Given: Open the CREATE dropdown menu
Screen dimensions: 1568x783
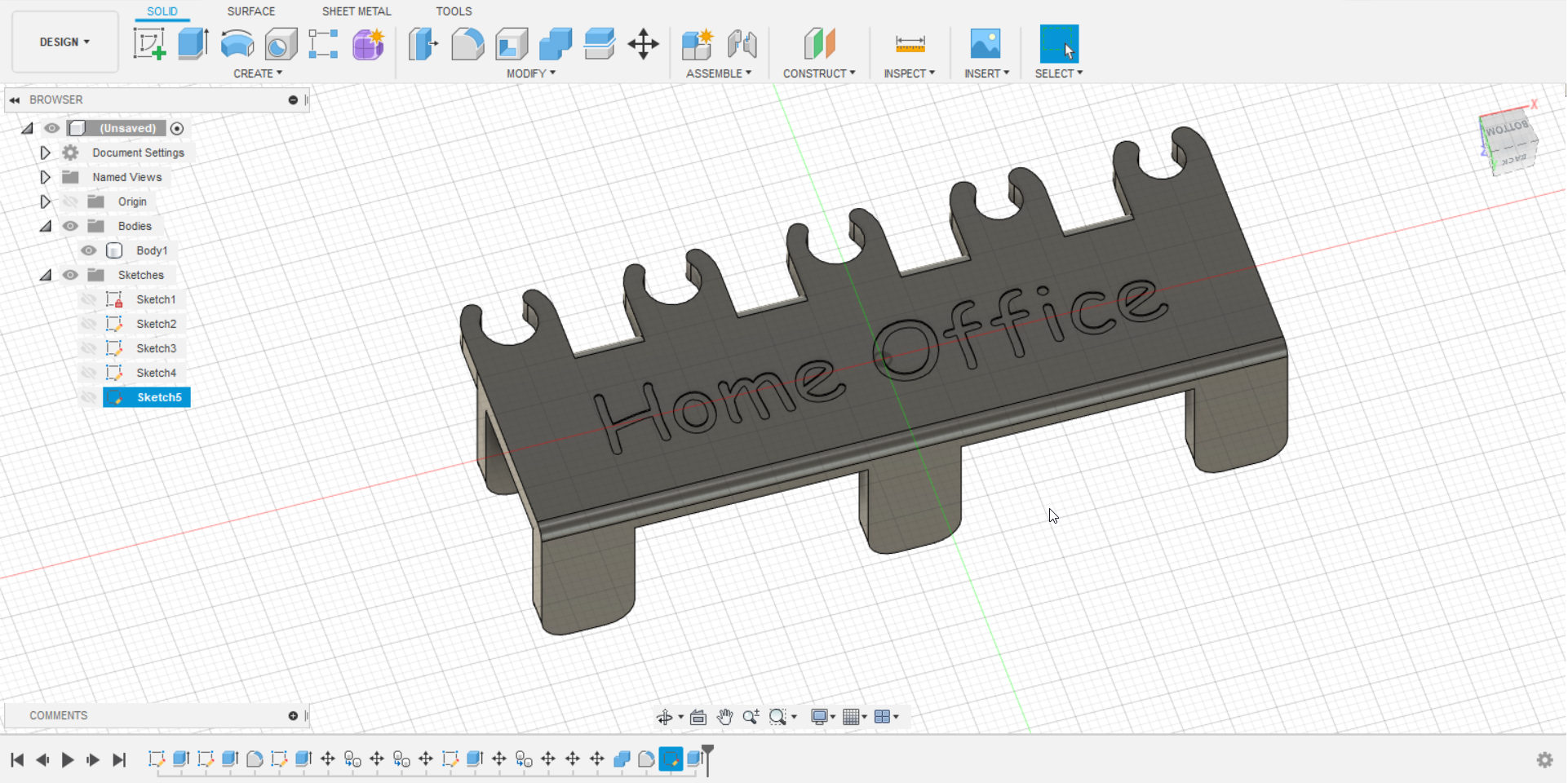Looking at the screenshot, I should (258, 73).
